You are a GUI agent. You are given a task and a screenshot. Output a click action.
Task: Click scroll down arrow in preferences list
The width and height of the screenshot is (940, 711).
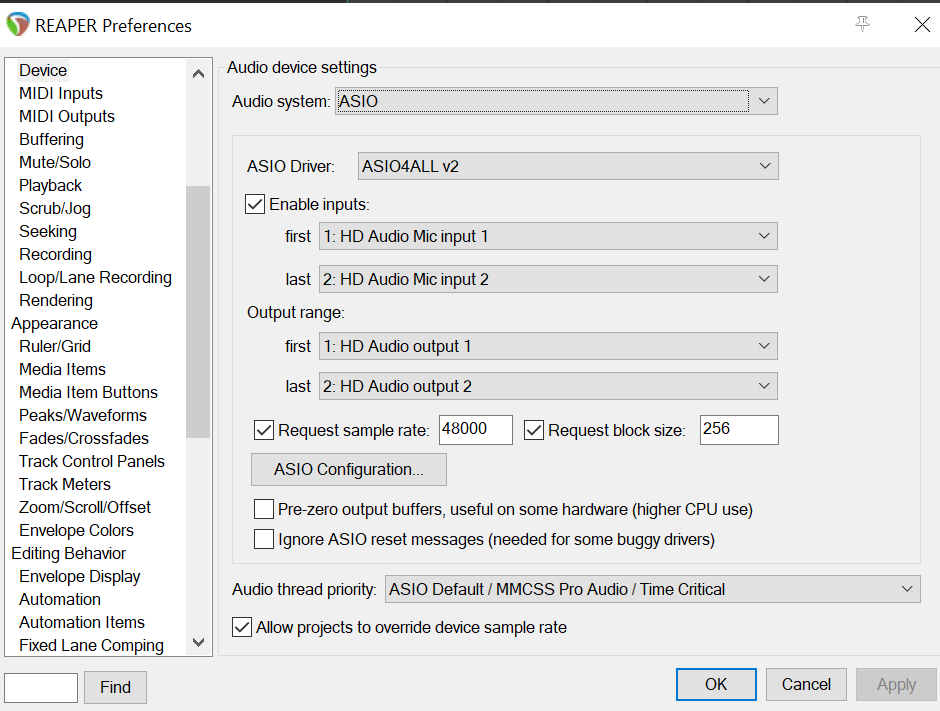point(198,642)
